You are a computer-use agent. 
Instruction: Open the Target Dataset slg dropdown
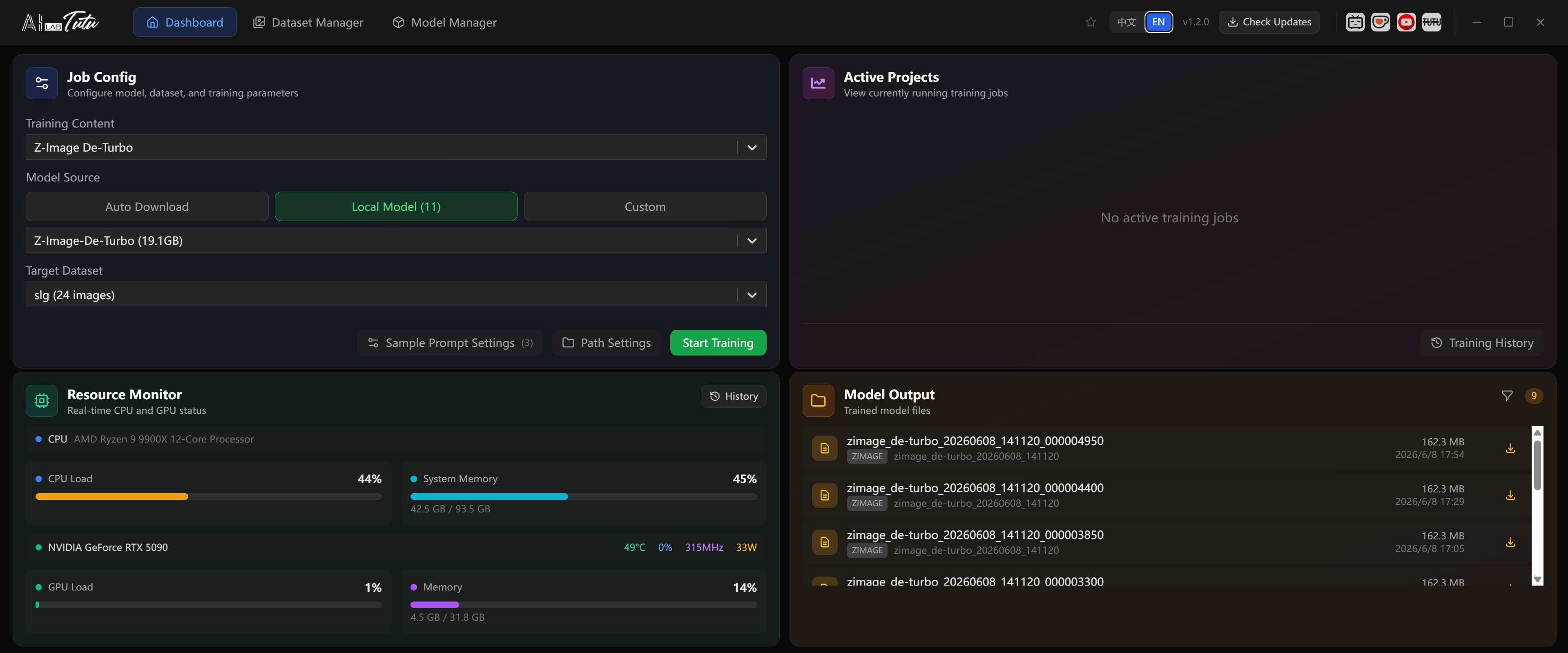pos(396,294)
